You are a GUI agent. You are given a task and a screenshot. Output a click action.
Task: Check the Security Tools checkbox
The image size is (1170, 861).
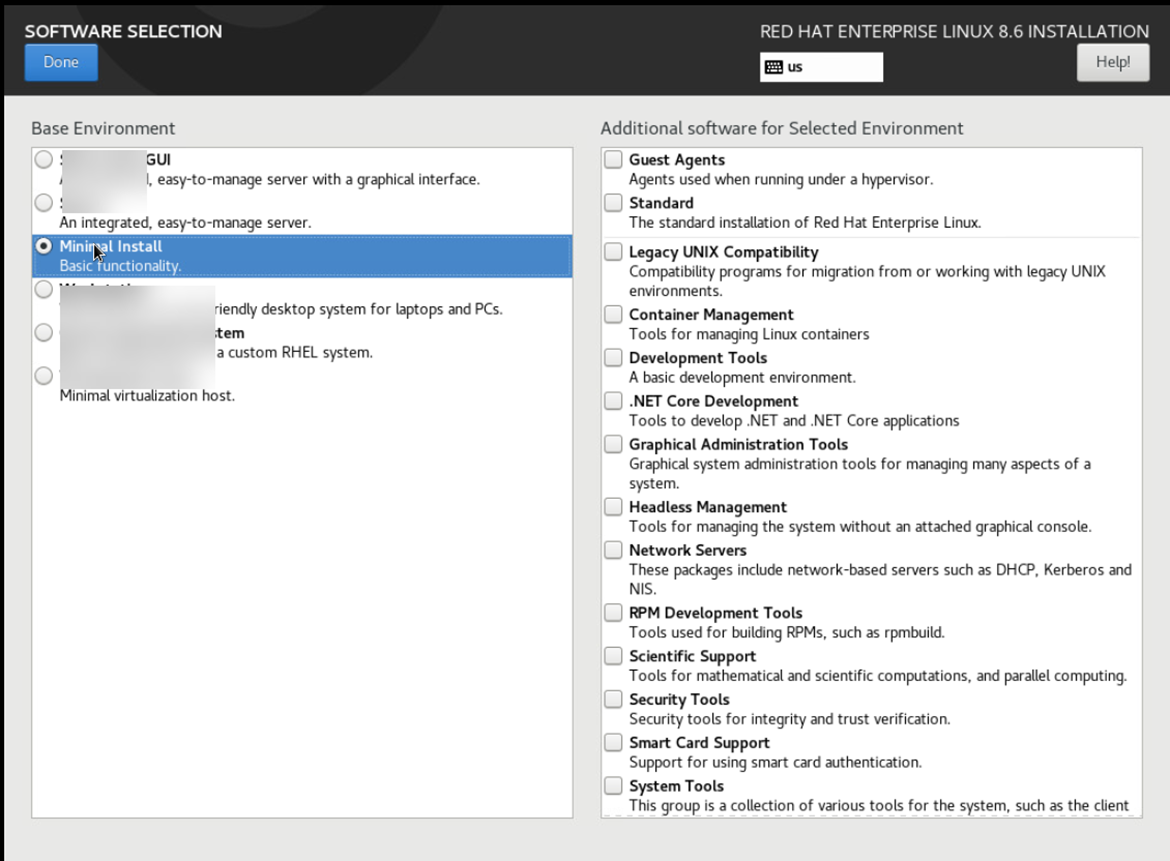click(613, 699)
